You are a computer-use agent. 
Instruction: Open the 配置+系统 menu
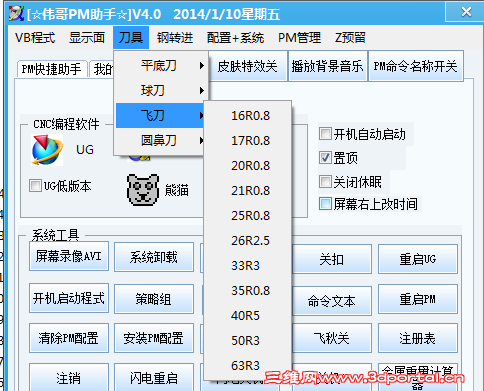pyautogui.click(x=235, y=37)
